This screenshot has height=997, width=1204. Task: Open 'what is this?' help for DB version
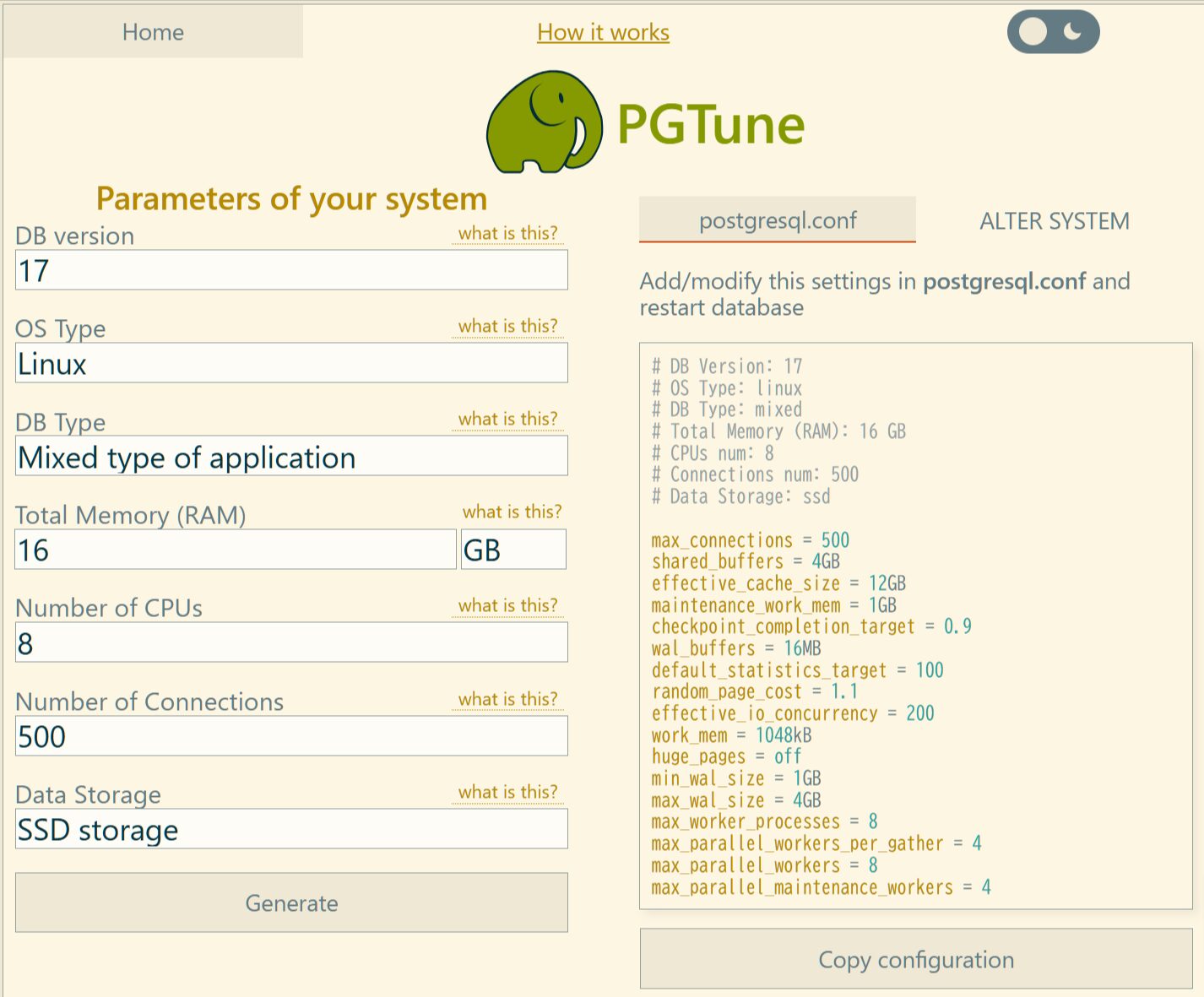point(507,233)
